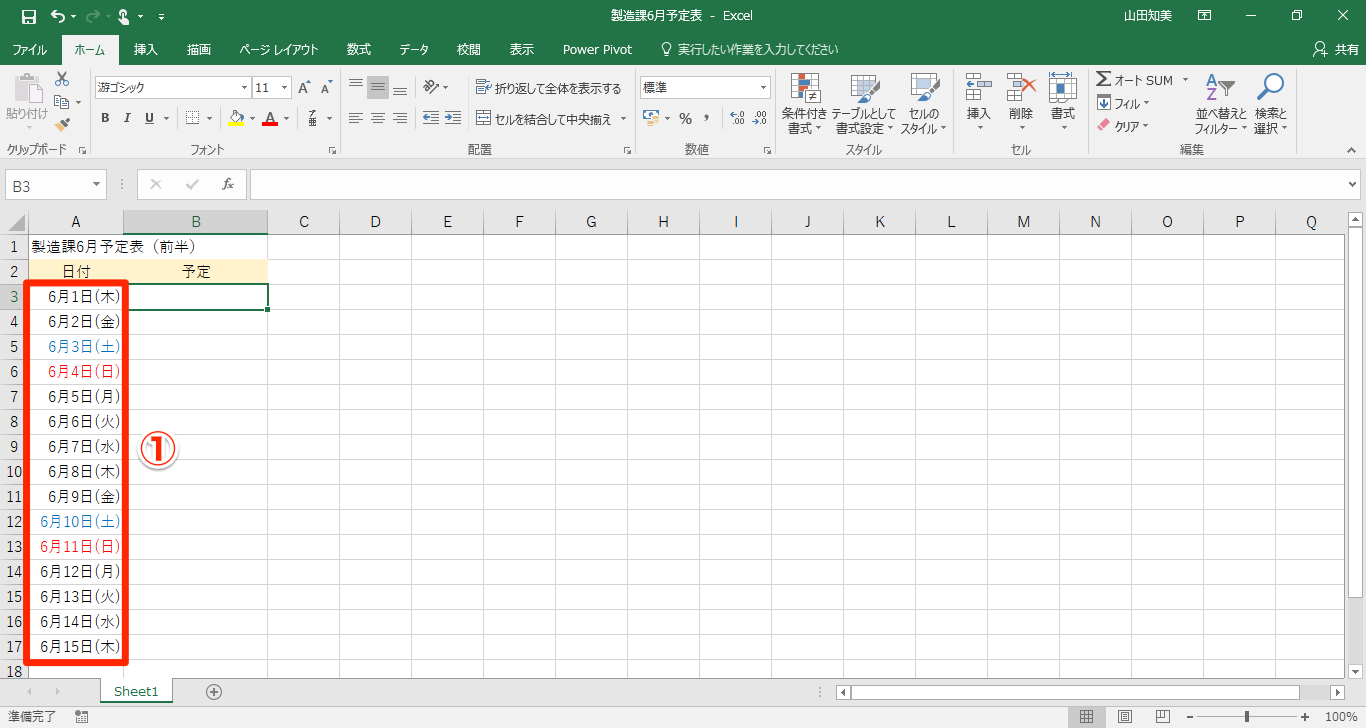
Task: Click the Format Painter brush icon
Action: pyautogui.click(x=62, y=125)
